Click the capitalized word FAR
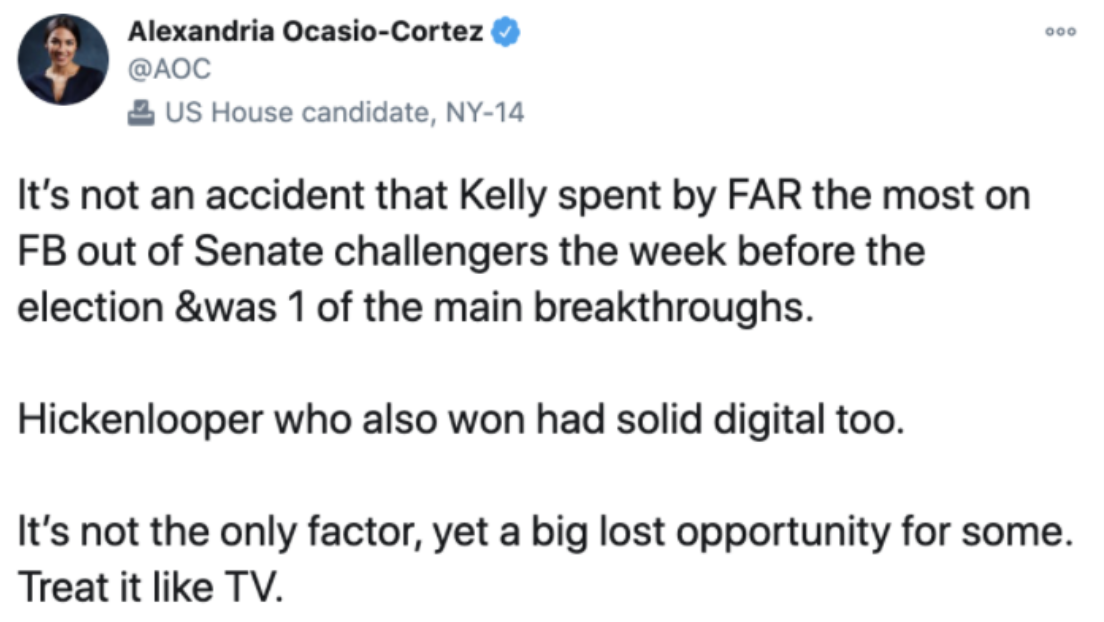Screen dimensions: 1104x622 point(763,195)
